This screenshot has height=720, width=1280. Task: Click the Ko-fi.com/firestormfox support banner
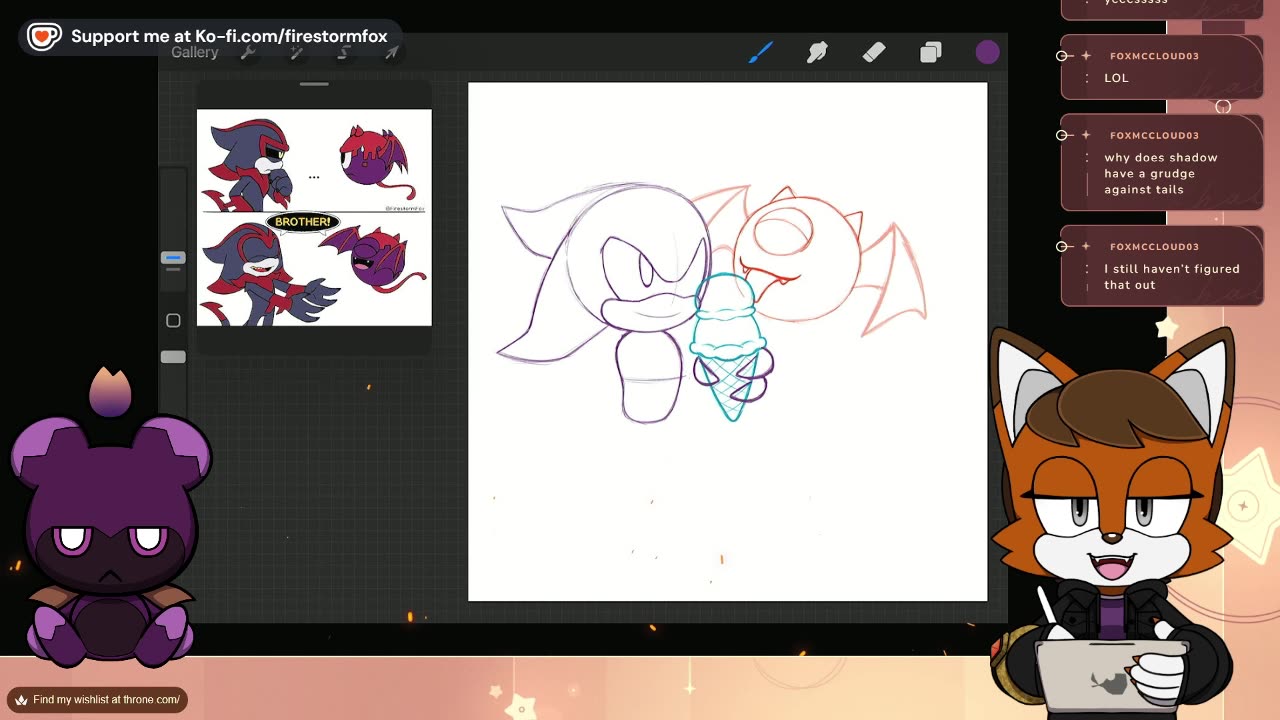[211, 37]
